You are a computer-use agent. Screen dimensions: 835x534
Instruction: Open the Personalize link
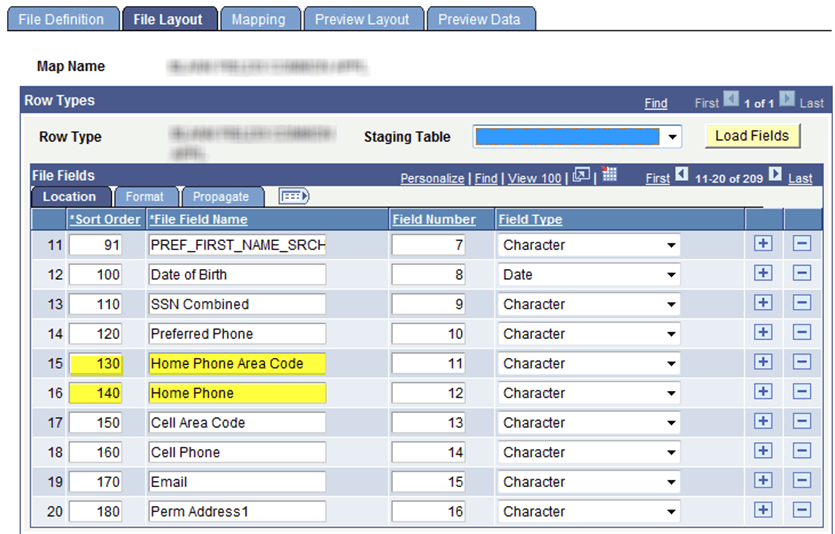click(x=432, y=178)
